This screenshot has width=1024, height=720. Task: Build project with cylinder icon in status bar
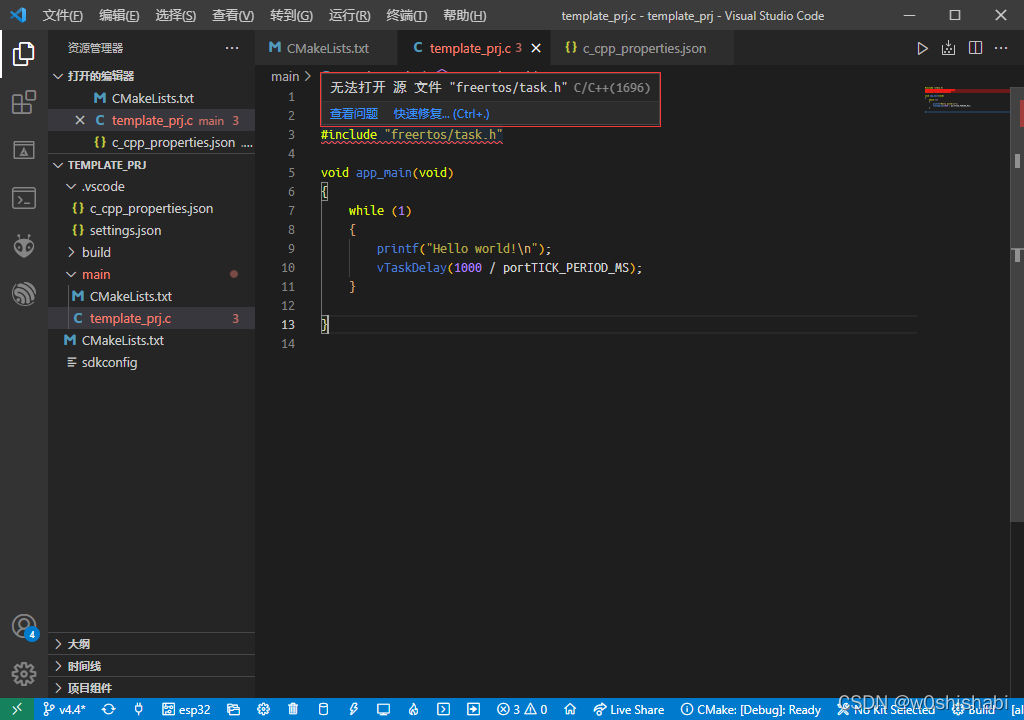tap(323, 709)
